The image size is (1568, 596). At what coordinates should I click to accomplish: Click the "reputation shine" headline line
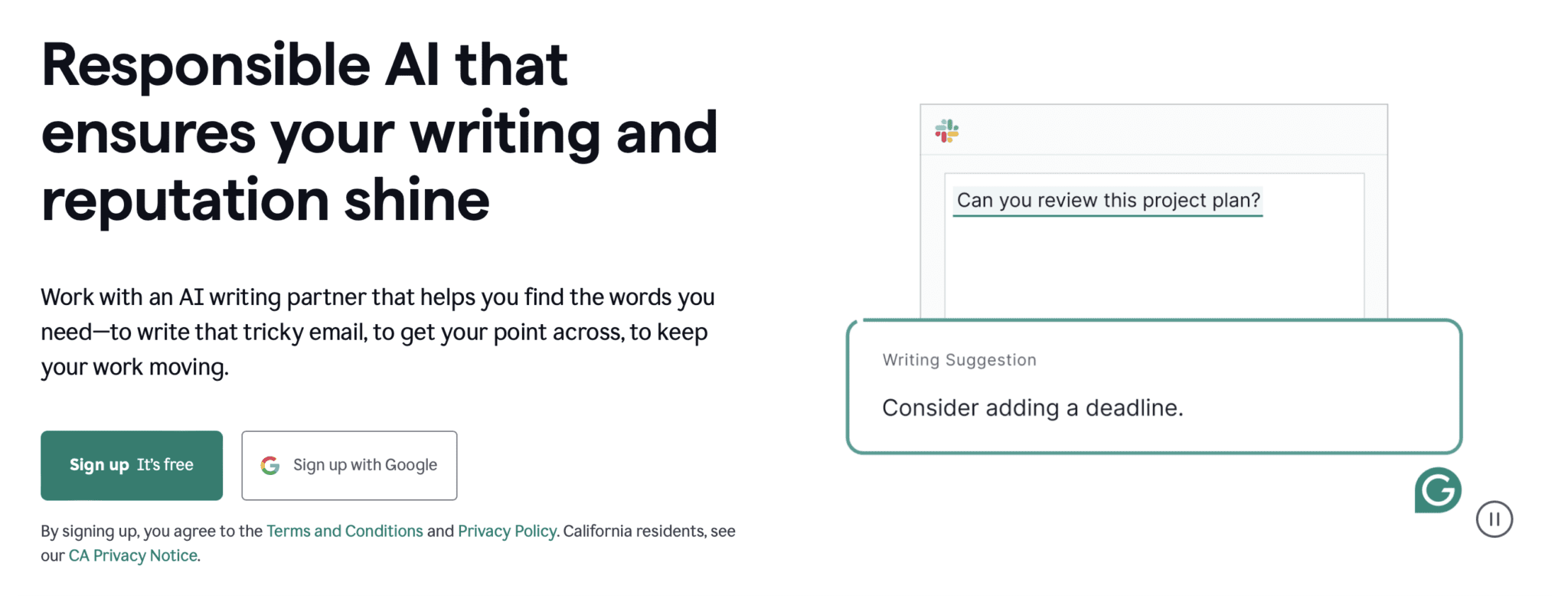point(265,201)
